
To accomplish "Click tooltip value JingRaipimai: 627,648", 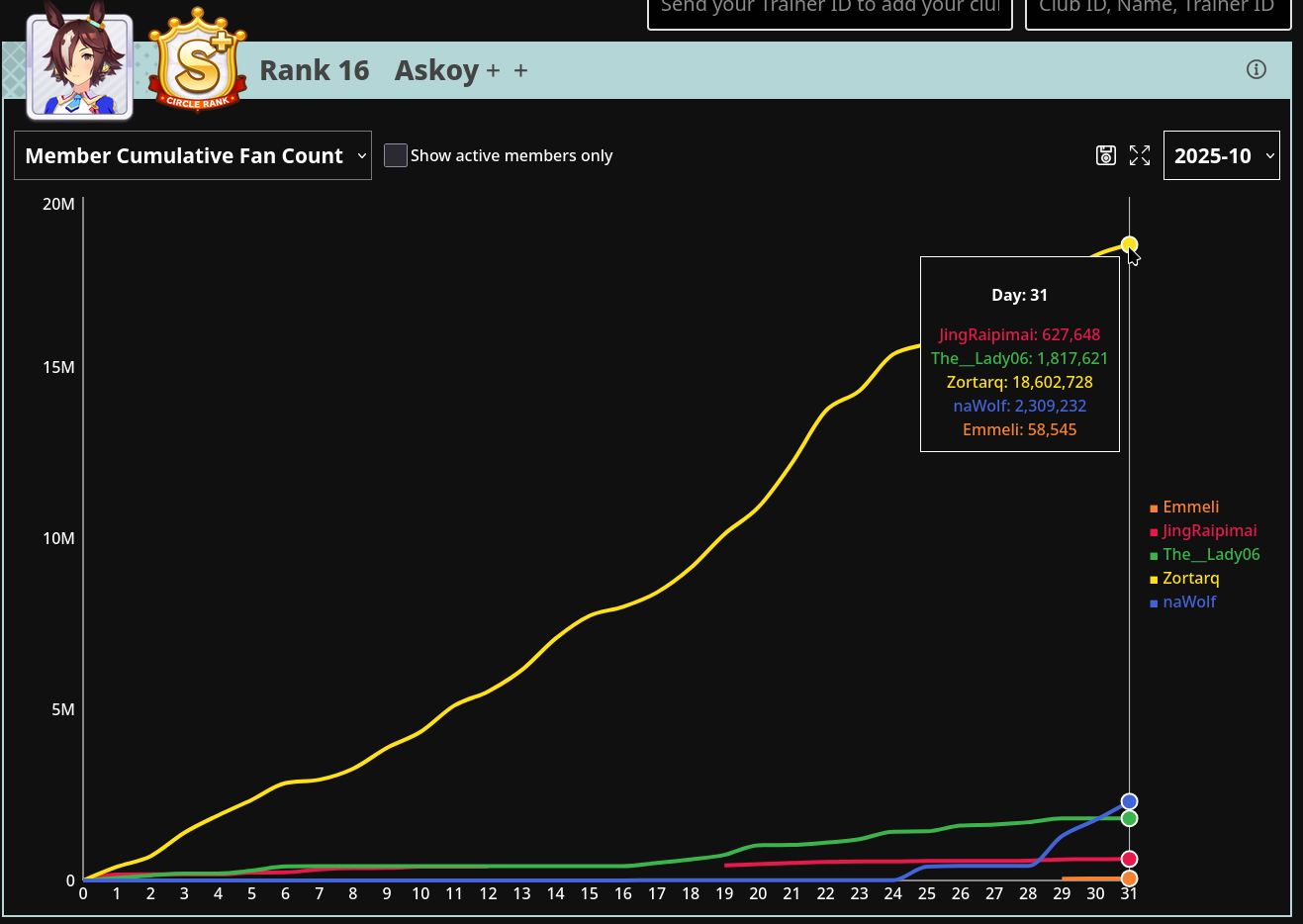I will 1020,334.
